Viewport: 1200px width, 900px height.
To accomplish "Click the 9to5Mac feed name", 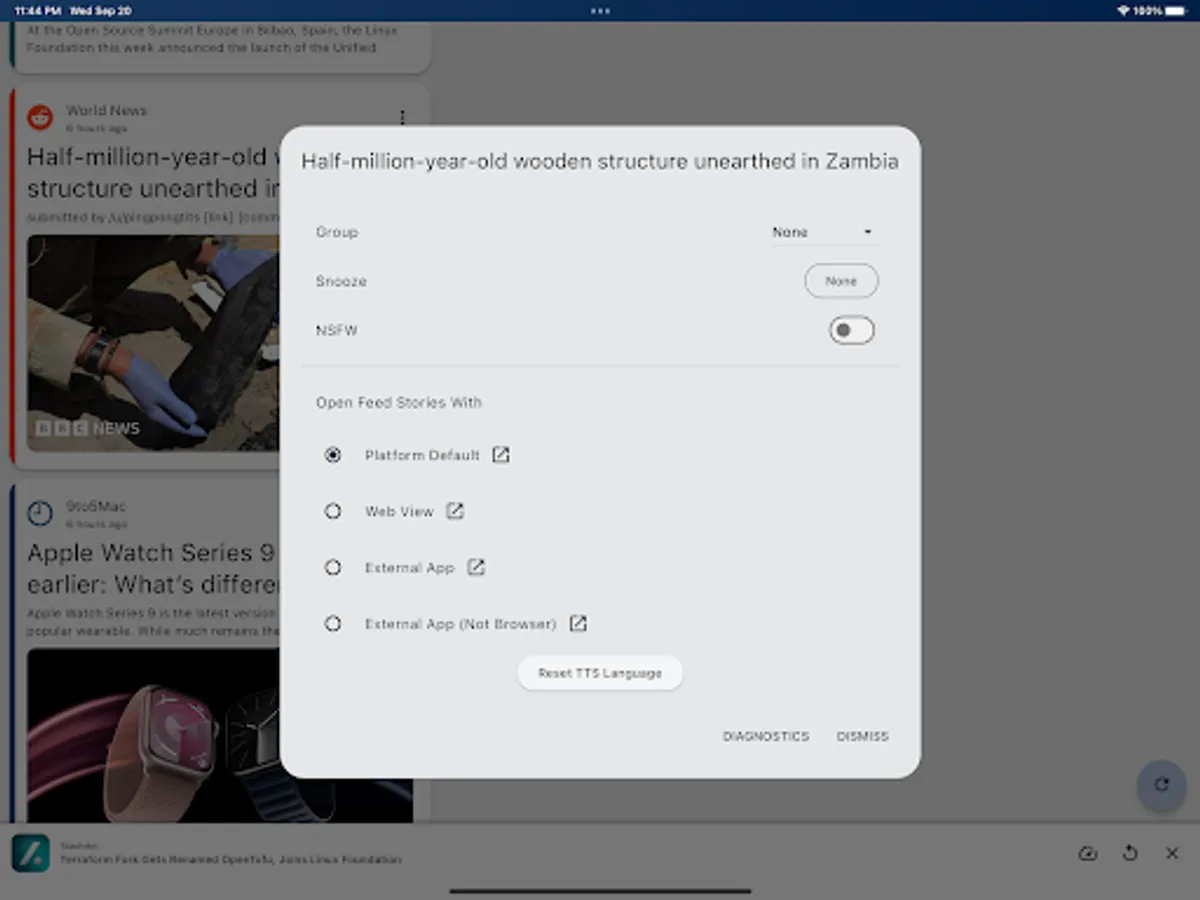I will [96, 507].
